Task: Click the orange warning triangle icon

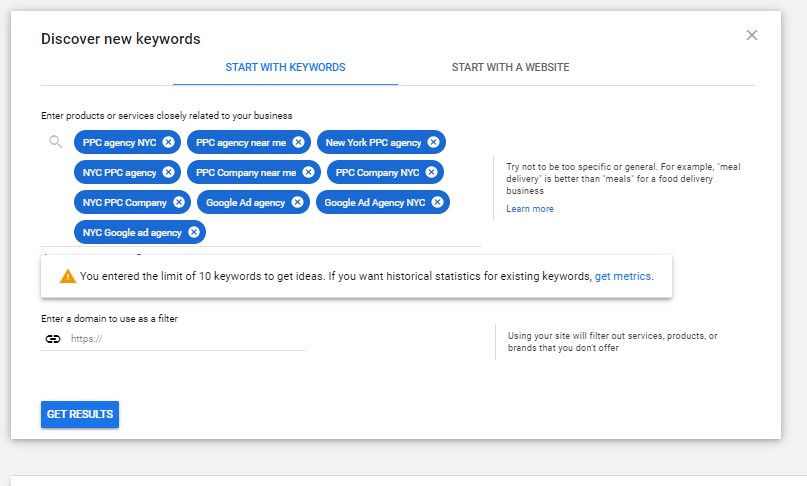Action: (x=68, y=276)
